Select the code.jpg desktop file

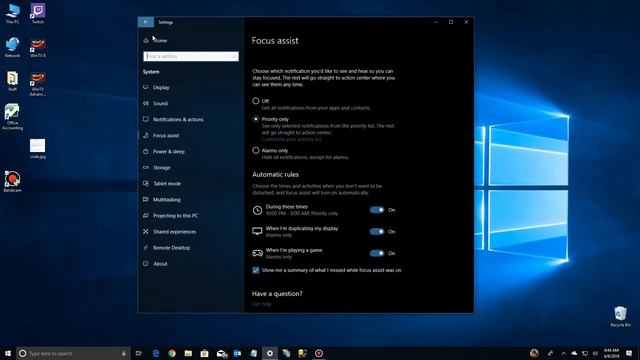tap(38, 149)
